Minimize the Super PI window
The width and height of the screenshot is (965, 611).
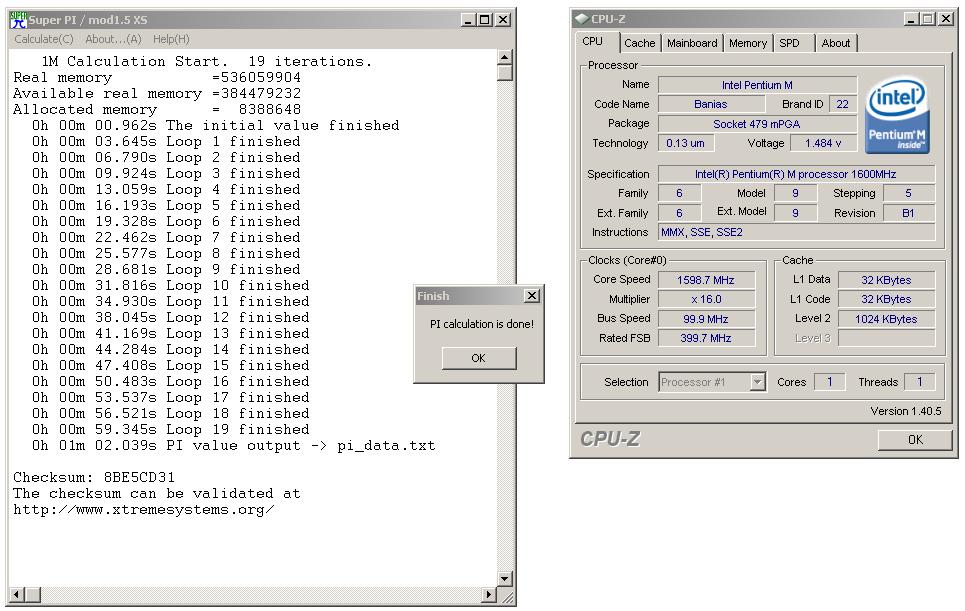[468, 20]
